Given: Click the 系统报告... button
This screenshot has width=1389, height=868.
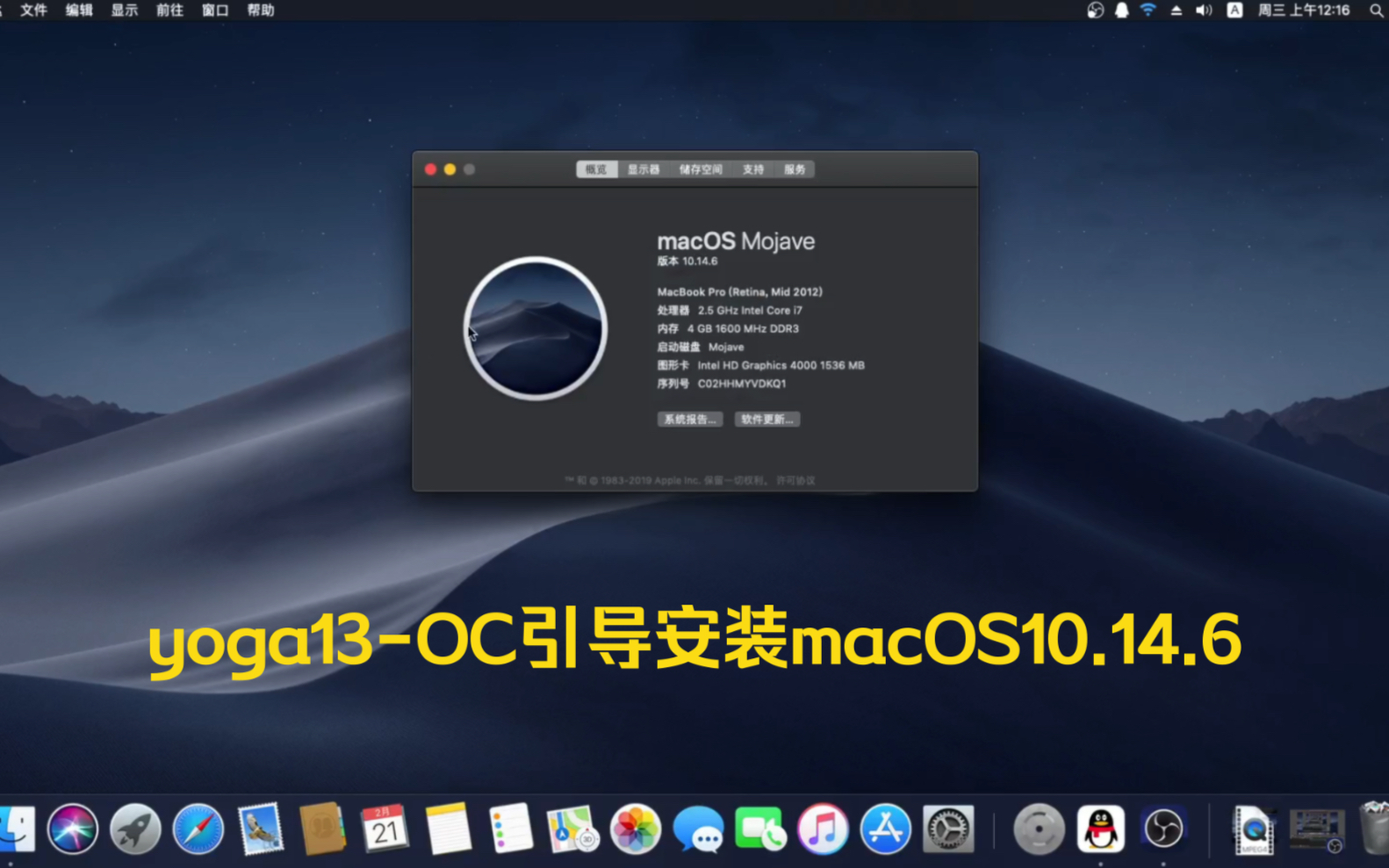Looking at the screenshot, I should point(690,420).
